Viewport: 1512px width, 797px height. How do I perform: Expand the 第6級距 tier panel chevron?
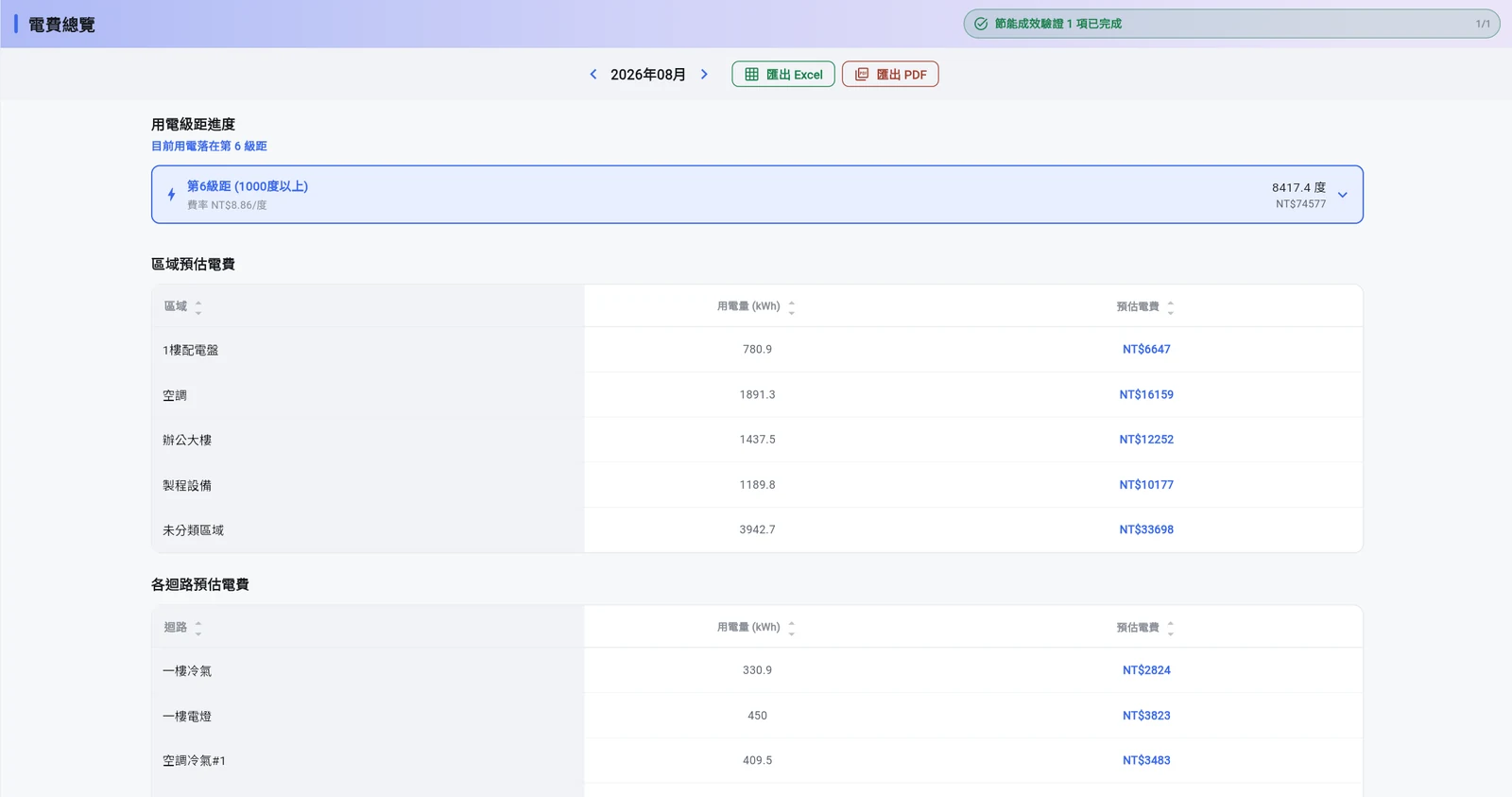point(1342,195)
